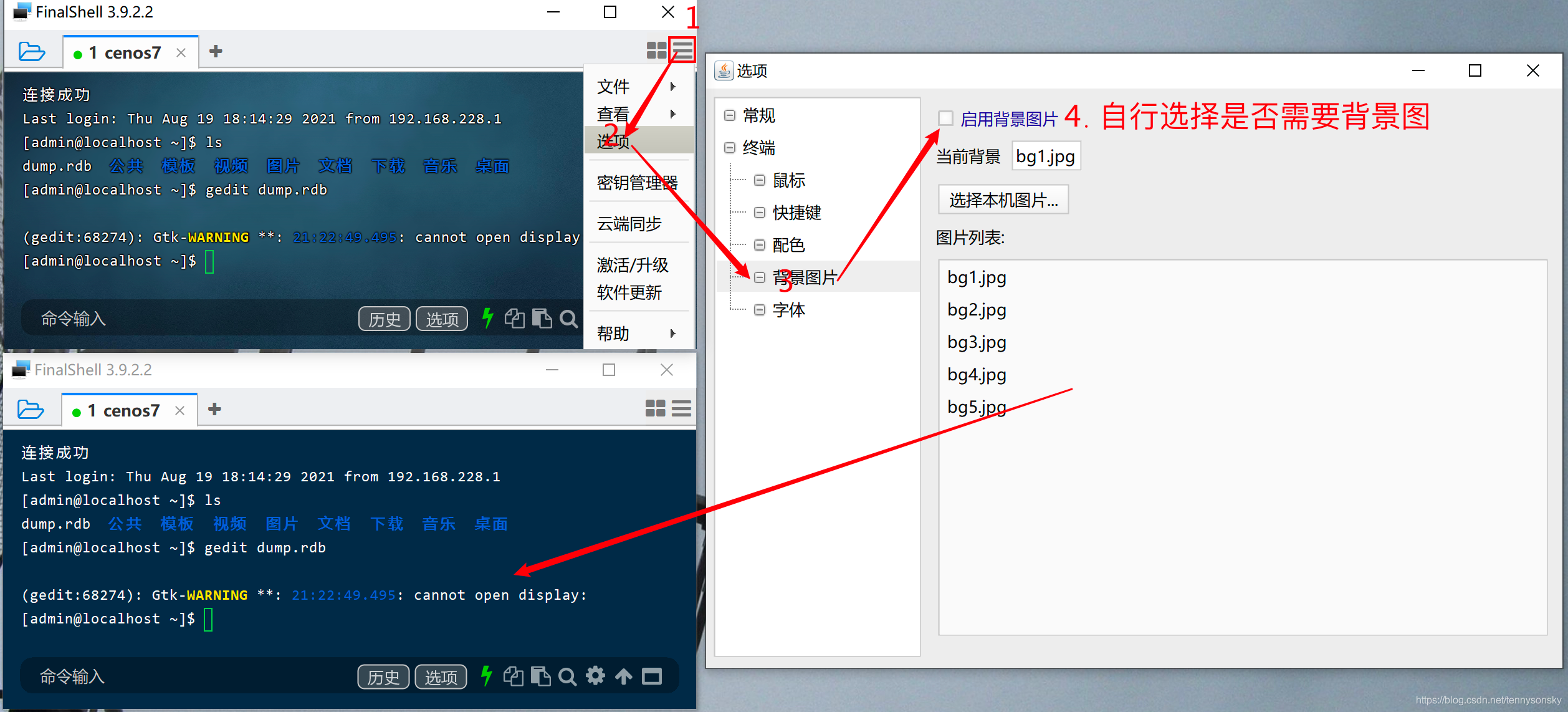Maximize the 选项 dialog window
The width and height of the screenshot is (1568, 712).
[1475, 70]
